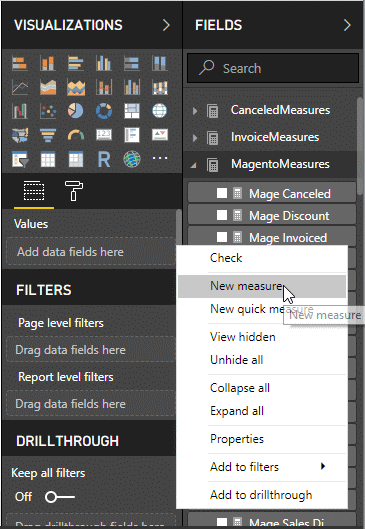Open more visuals ellipsis menu
365x529 pixels.
click(160, 158)
